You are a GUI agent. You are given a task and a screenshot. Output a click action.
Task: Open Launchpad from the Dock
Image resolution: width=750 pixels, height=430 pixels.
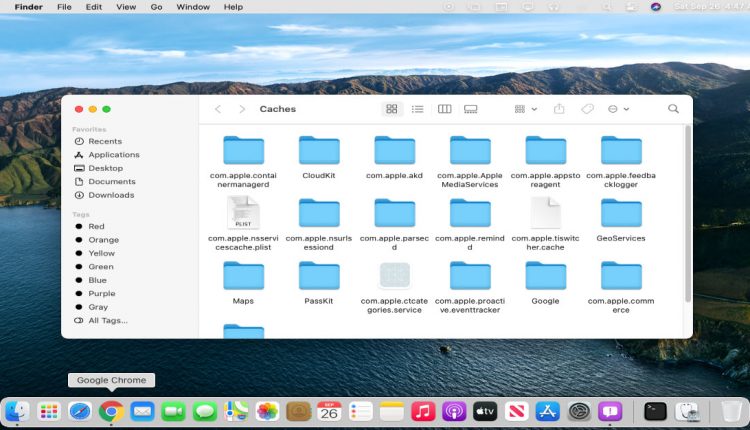49,411
